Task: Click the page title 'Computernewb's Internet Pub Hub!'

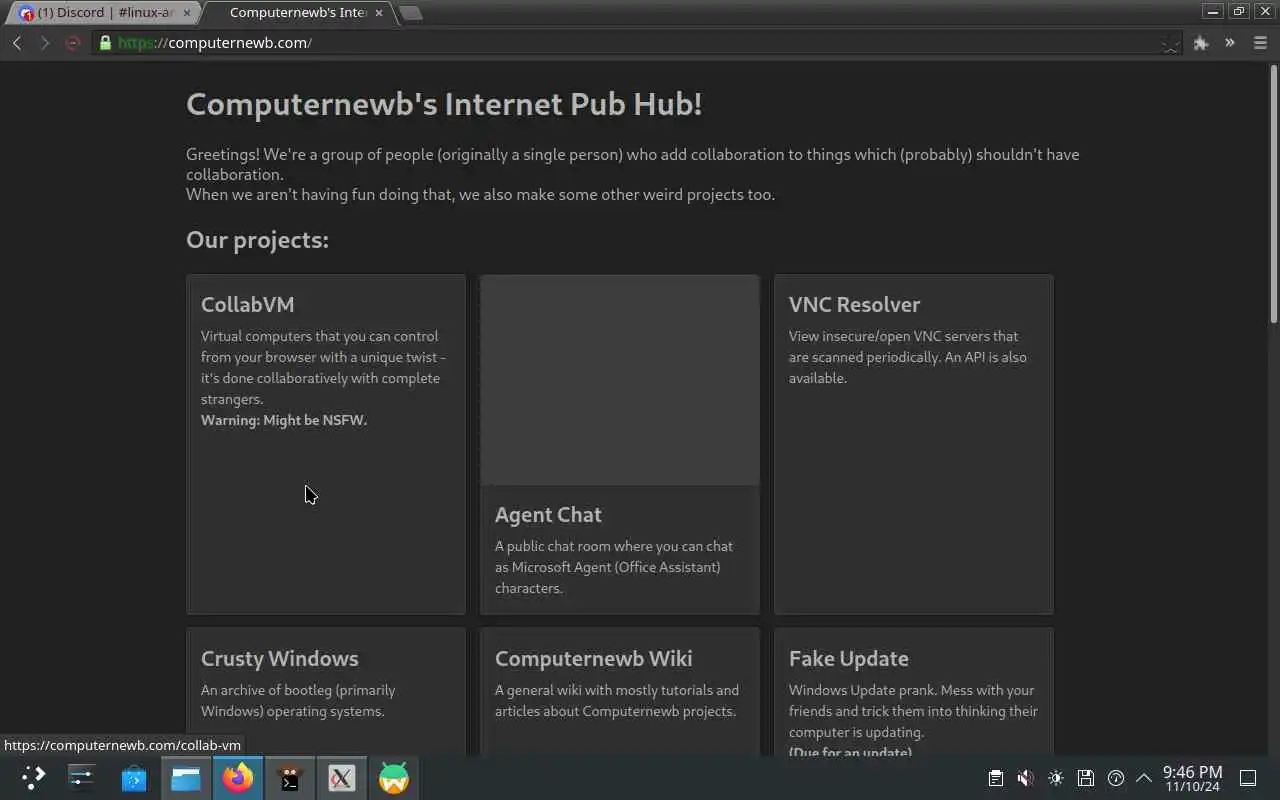Action: pos(444,104)
